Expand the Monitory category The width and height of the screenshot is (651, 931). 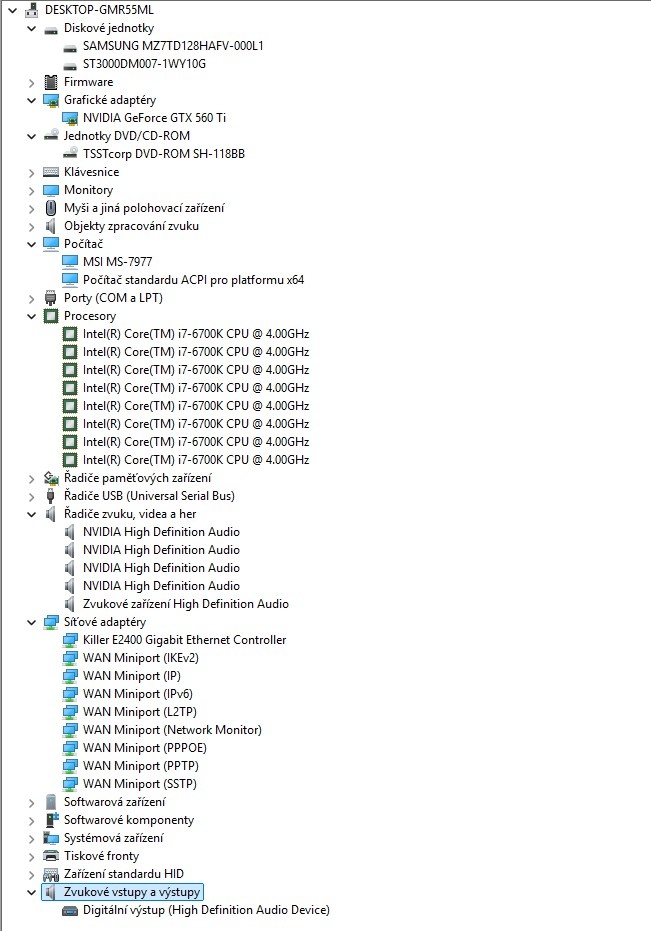31,190
